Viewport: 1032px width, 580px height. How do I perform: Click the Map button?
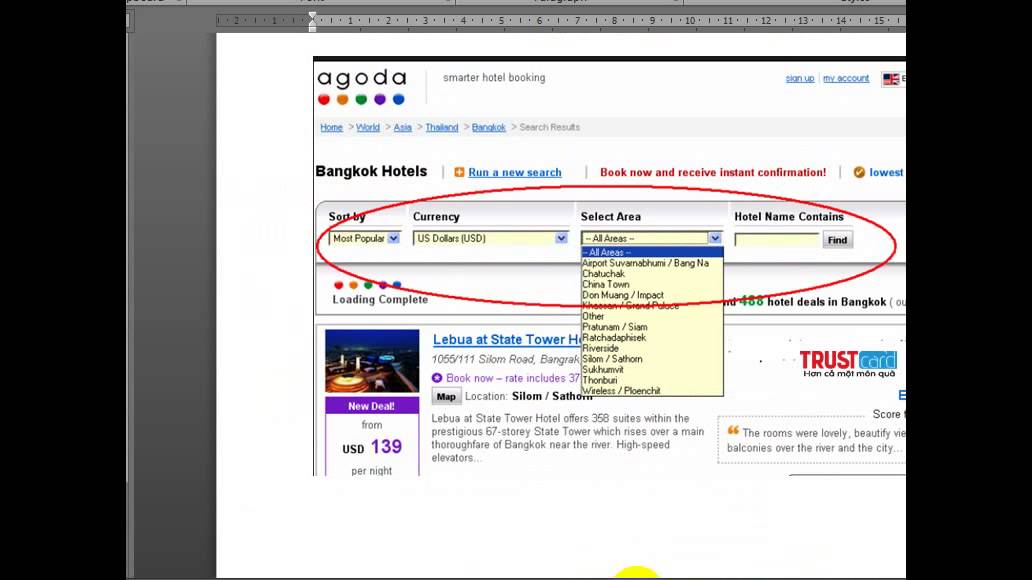point(446,396)
